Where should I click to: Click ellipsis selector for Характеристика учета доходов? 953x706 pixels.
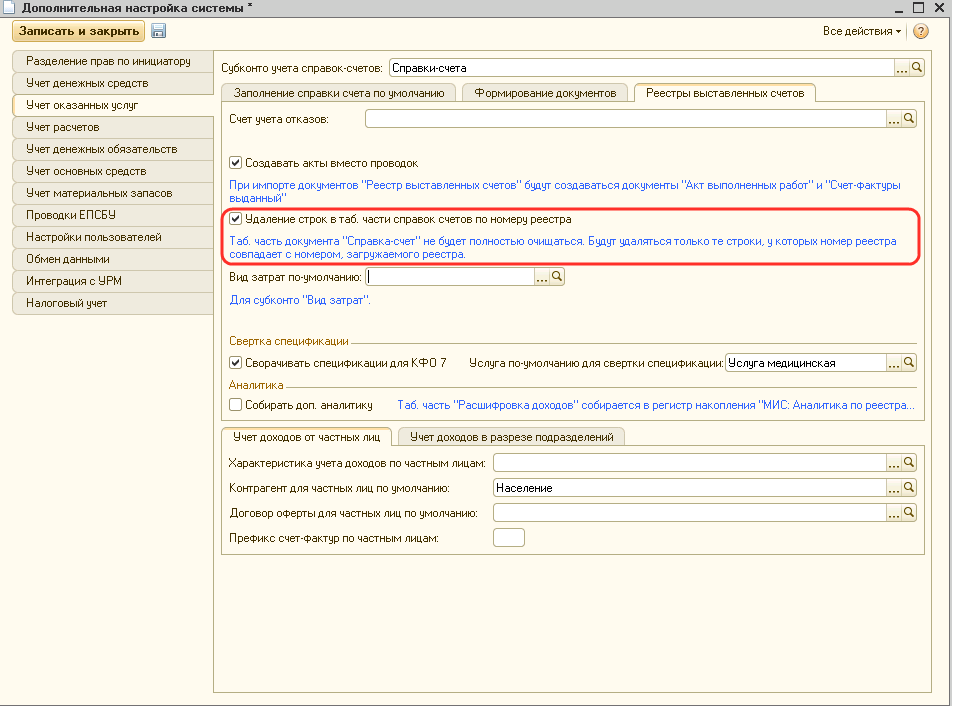pyautogui.click(x=894, y=463)
